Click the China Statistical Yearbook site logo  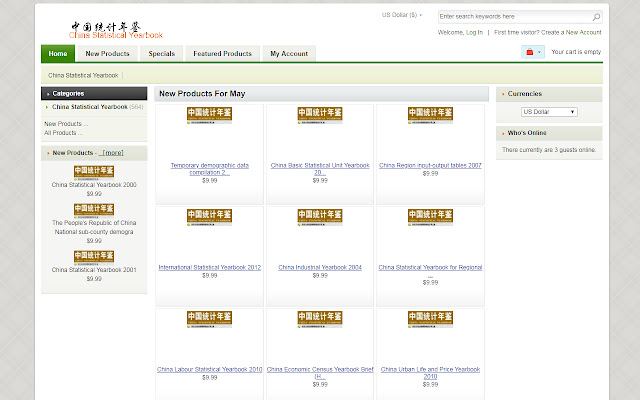click(116, 30)
